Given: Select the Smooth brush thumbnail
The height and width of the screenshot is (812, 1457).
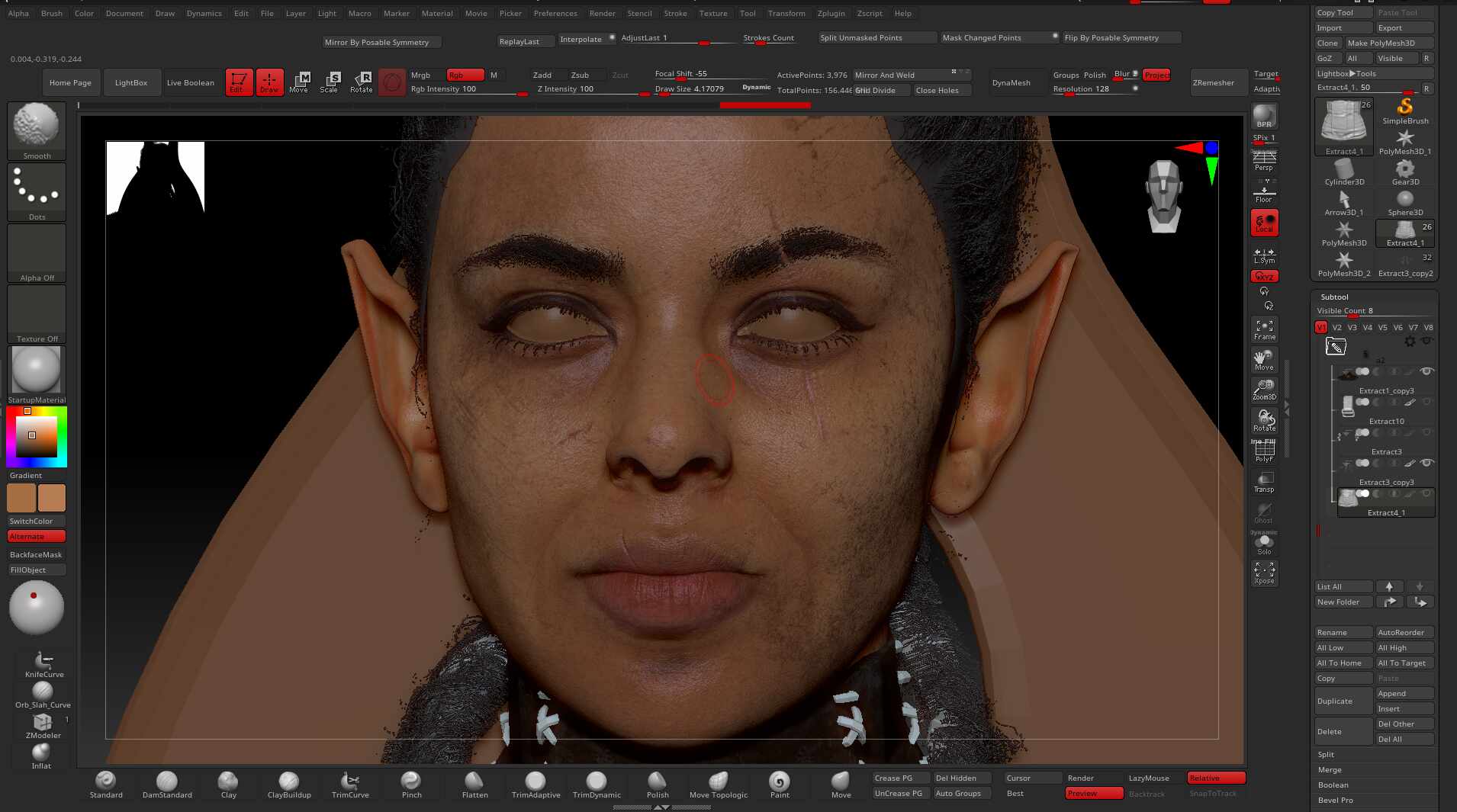Looking at the screenshot, I should [x=37, y=130].
